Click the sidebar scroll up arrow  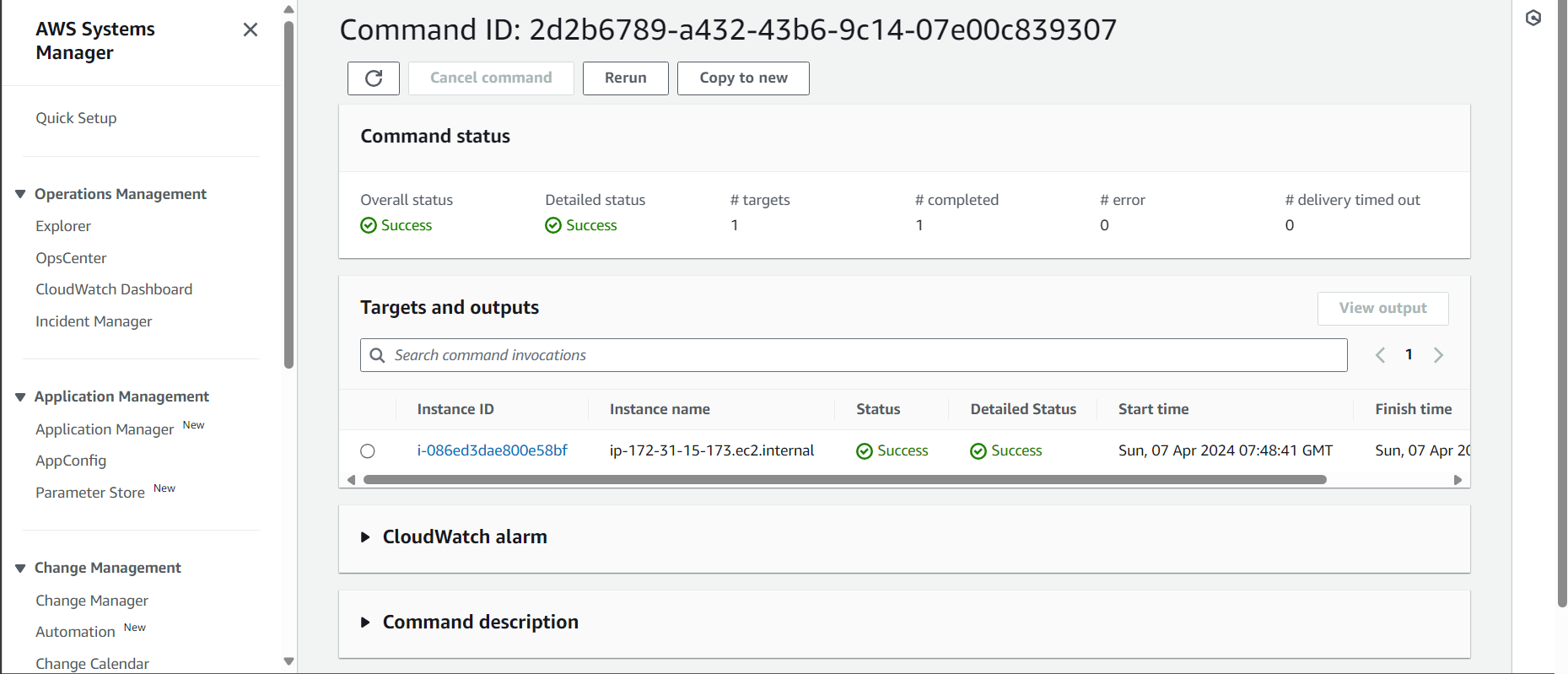(x=288, y=9)
